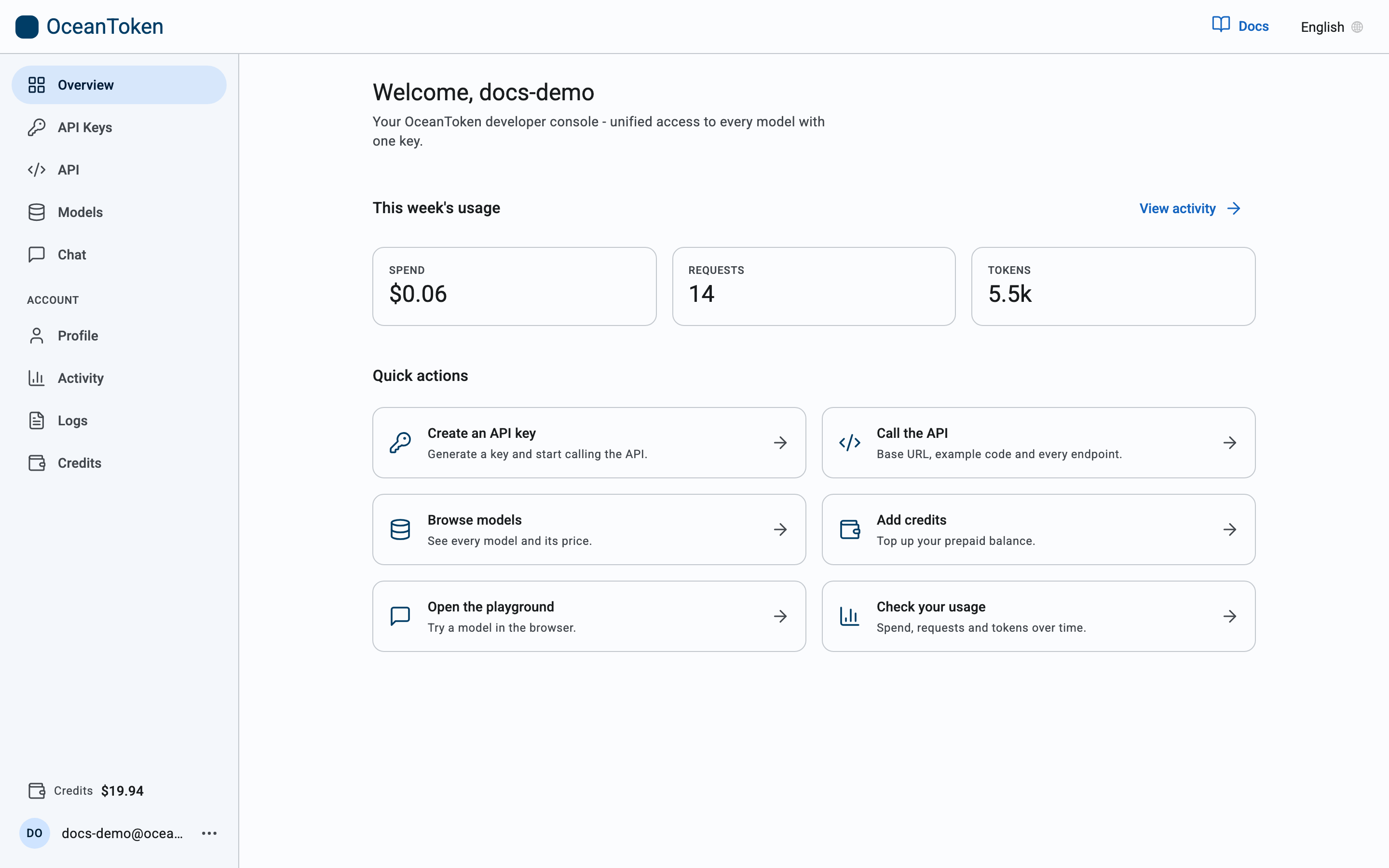Click the OceanToken logo square
The height and width of the screenshot is (868, 1389).
(27, 27)
